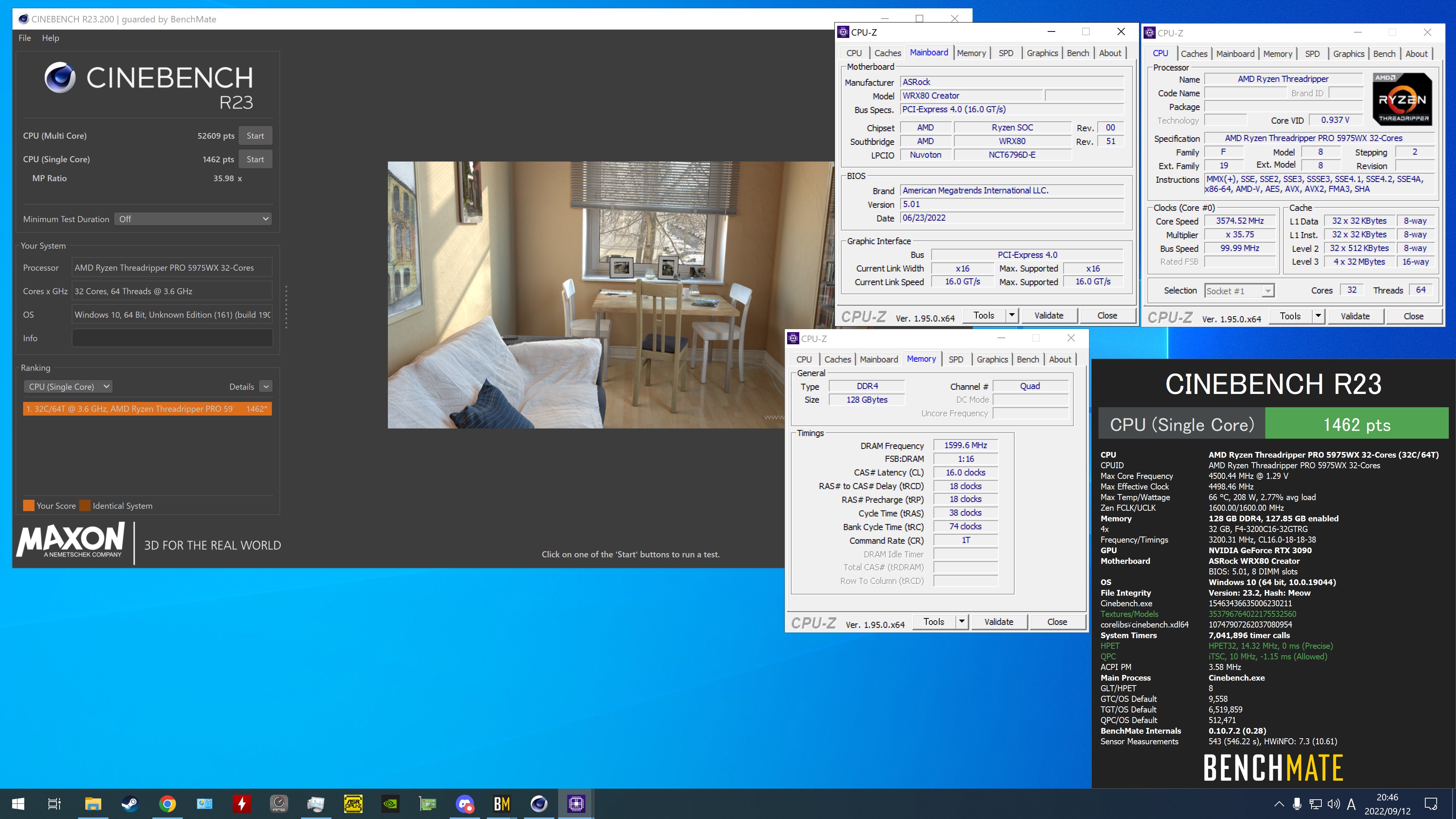
Task: Open network settings from the tray icon
Action: tap(1316, 804)
